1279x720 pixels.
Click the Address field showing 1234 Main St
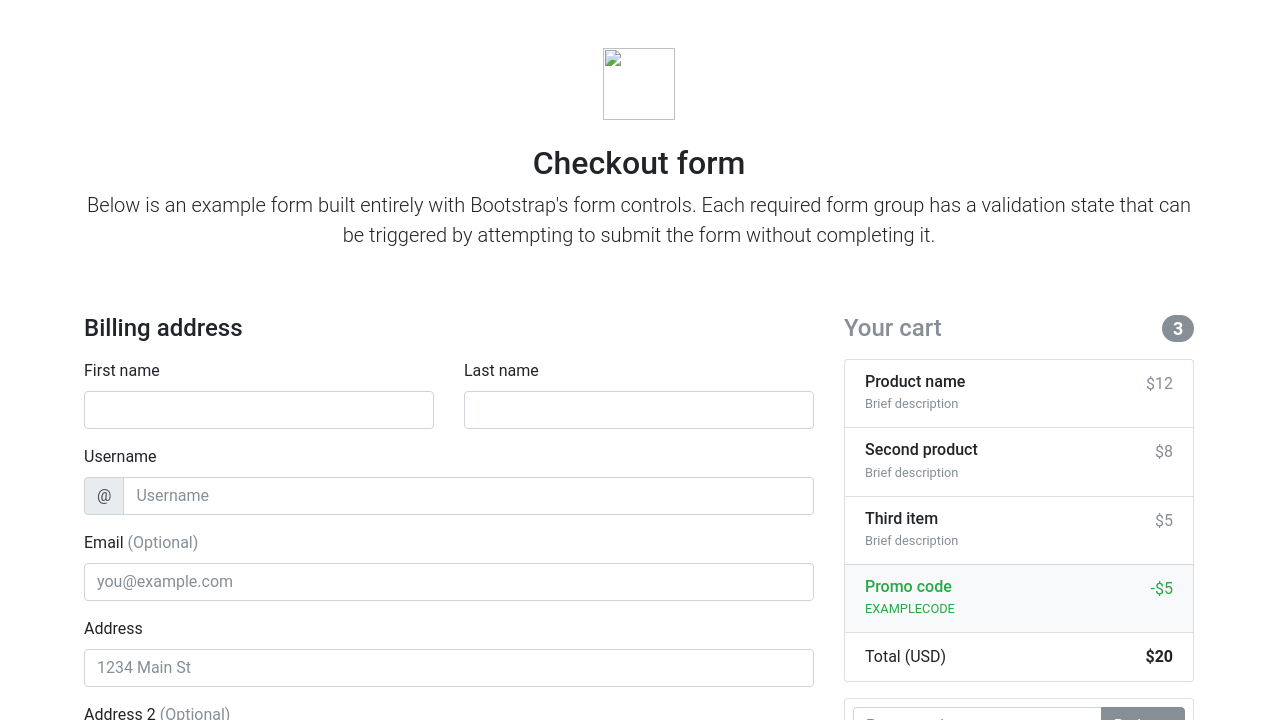click(448, 668)
